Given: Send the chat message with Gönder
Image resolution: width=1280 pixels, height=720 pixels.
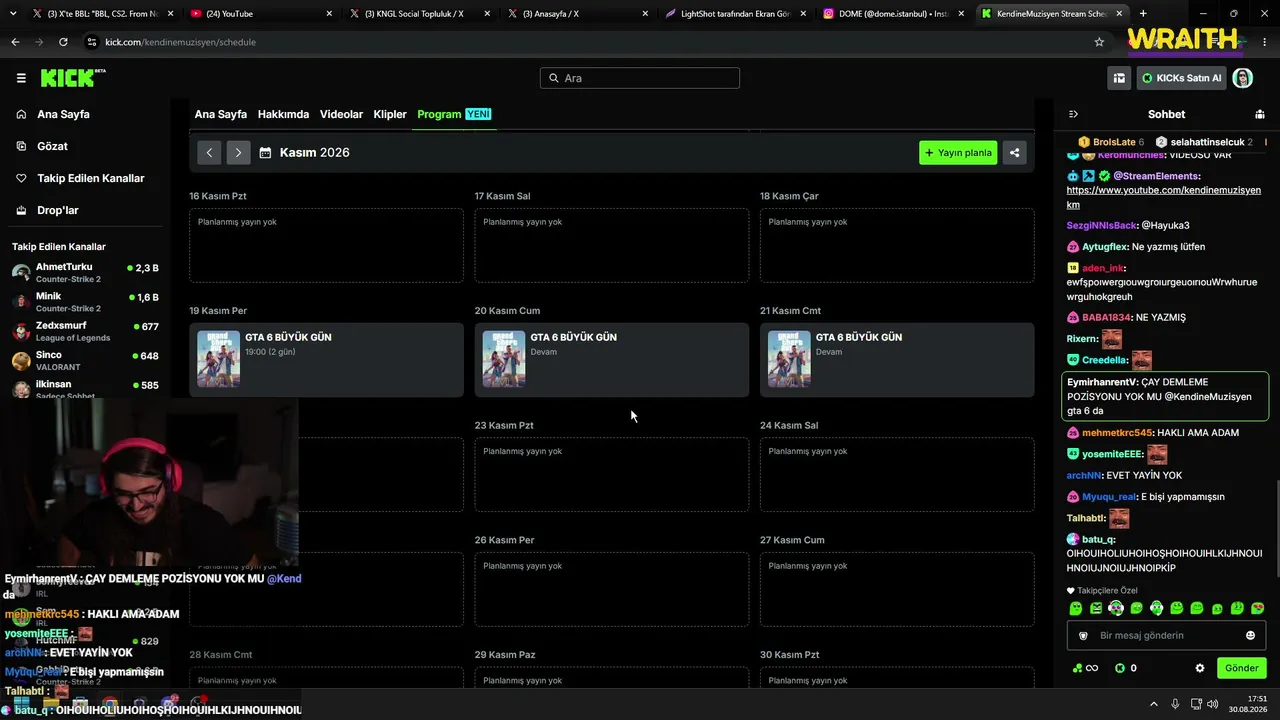Looking at the screenshot, I should pos(1241,668).
